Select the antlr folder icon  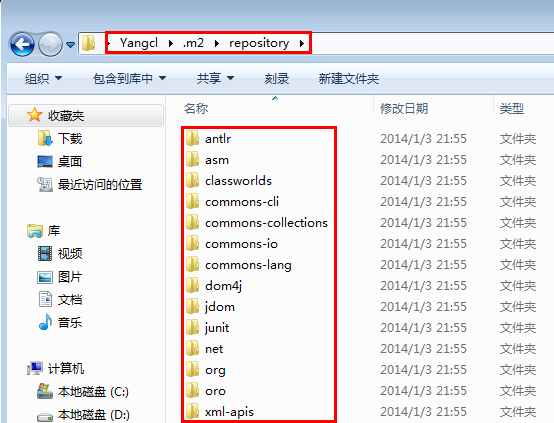(x=193, y=138)
